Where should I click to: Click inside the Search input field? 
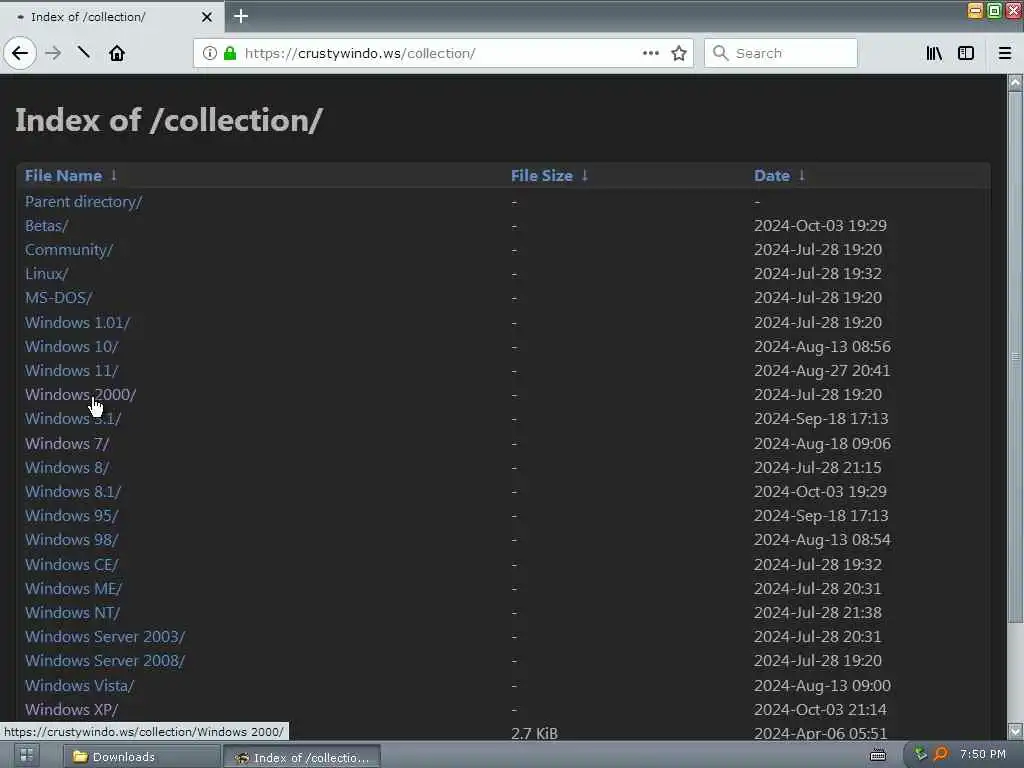pyautogui.click(x=780, y=53)
